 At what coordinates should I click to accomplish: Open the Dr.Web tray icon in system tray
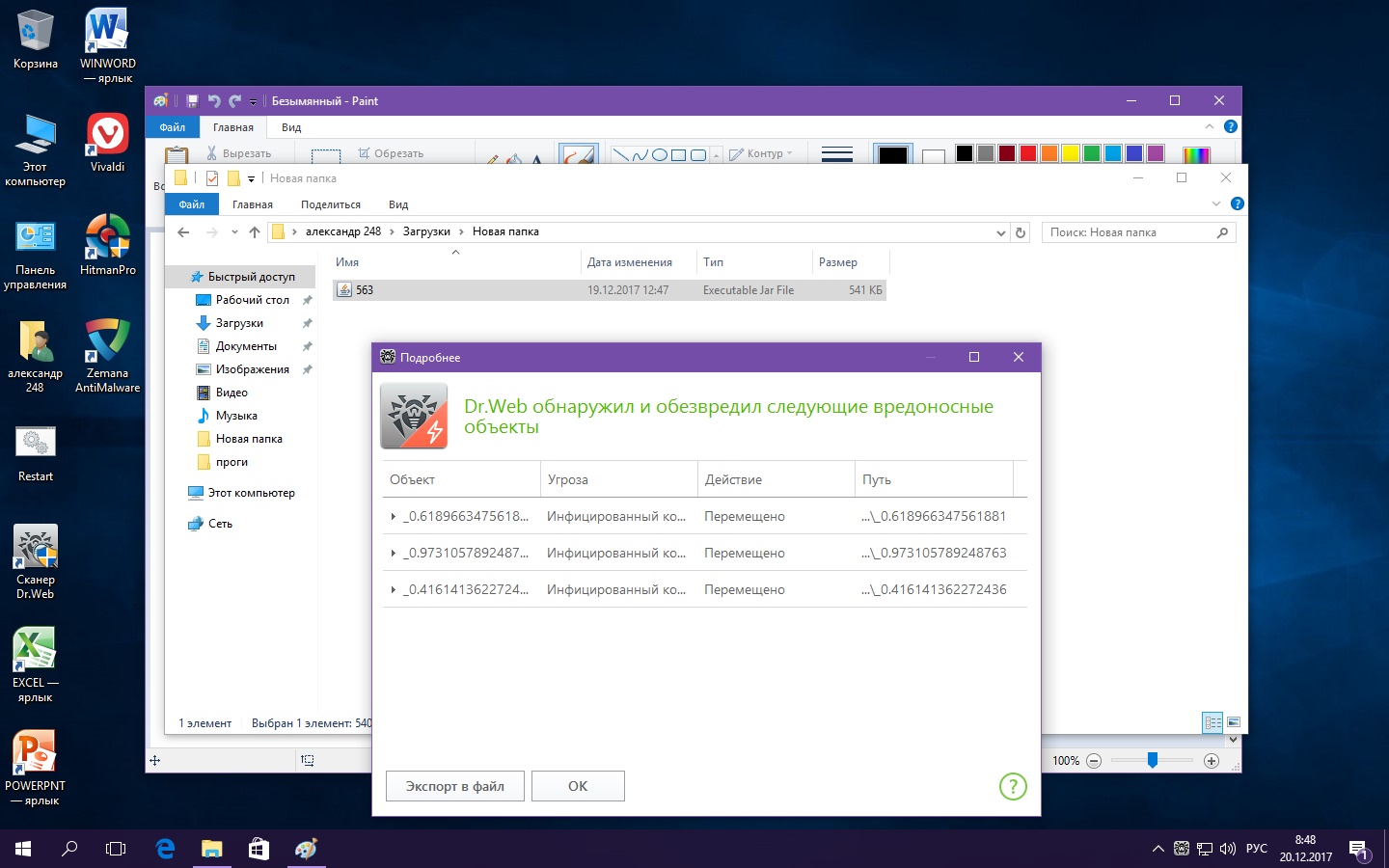1182,849
